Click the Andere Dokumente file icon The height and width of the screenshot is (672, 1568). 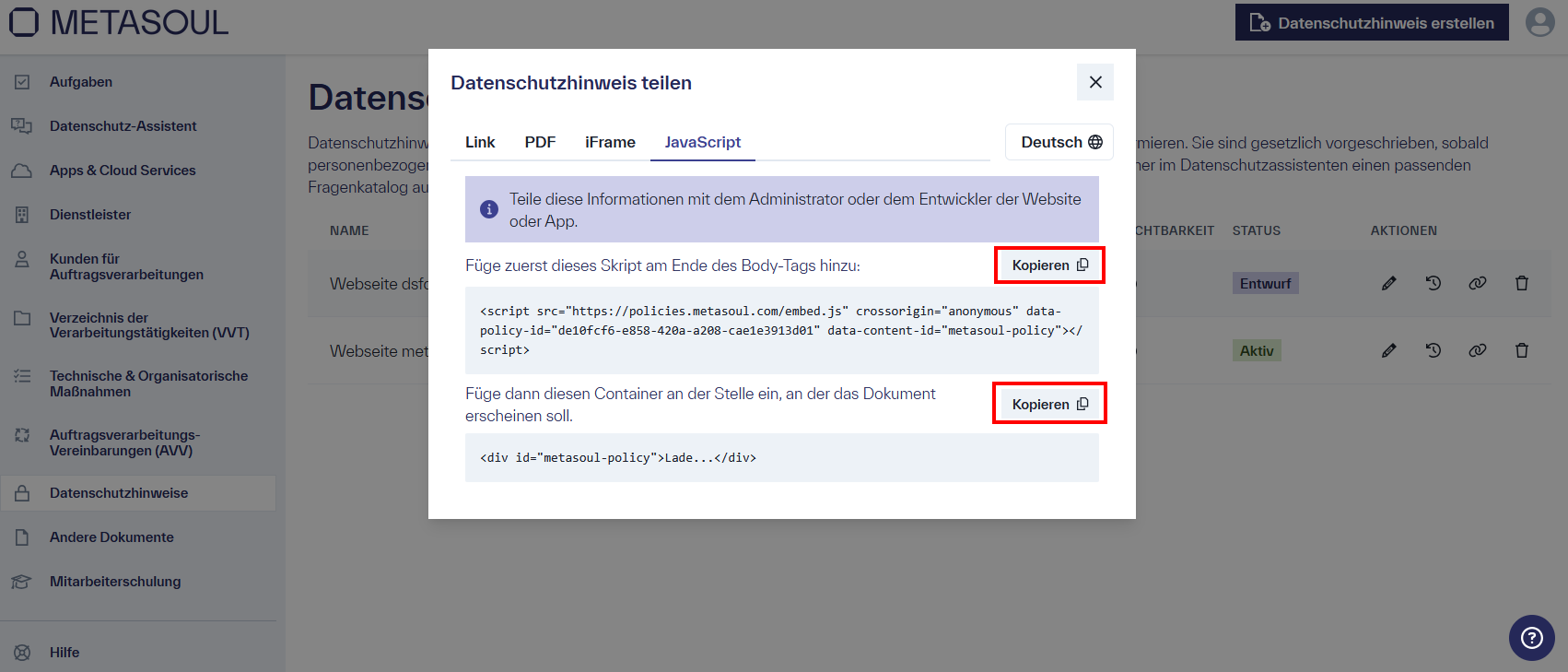point(22,536)
